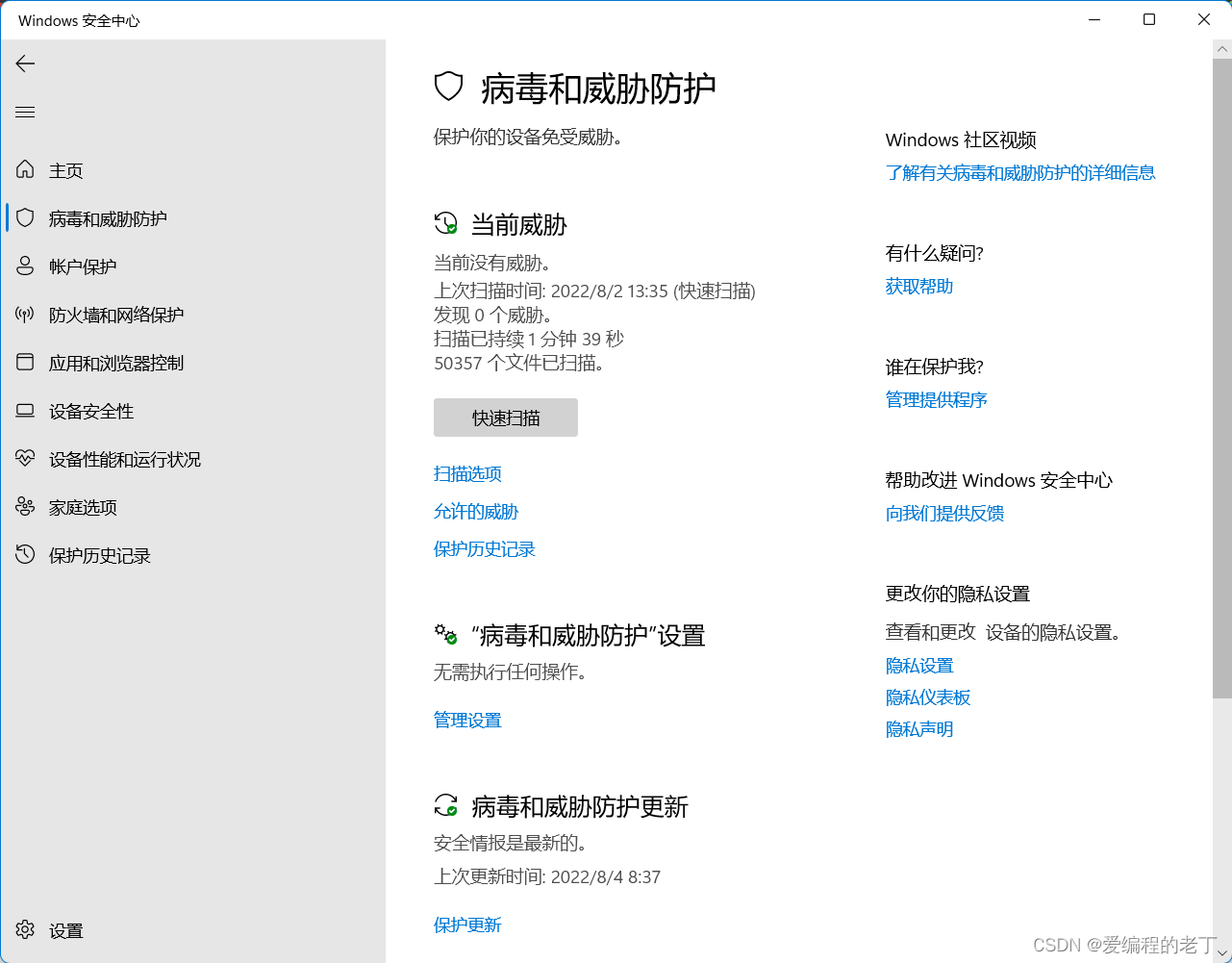
Task: Click the 当前威胁 status icon
Action: [445, 224]
